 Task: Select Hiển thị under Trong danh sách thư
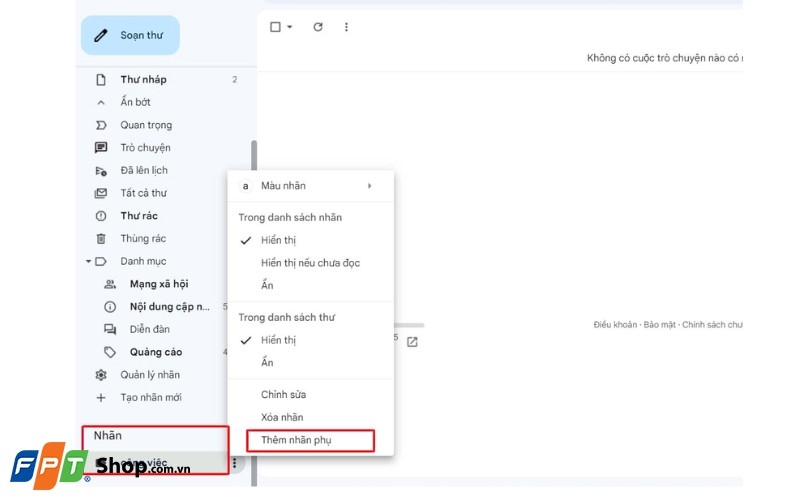click(x=310, y=340)
